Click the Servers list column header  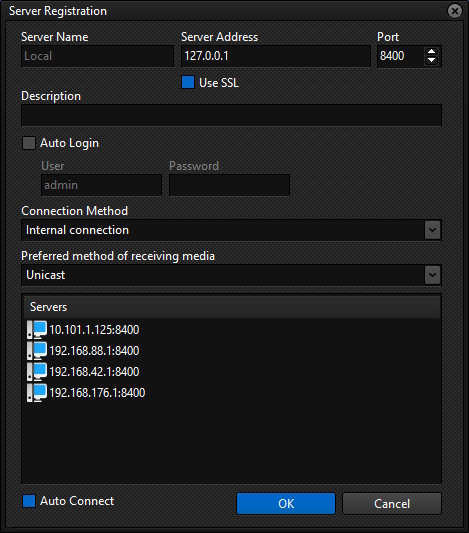tap(231, 307)
